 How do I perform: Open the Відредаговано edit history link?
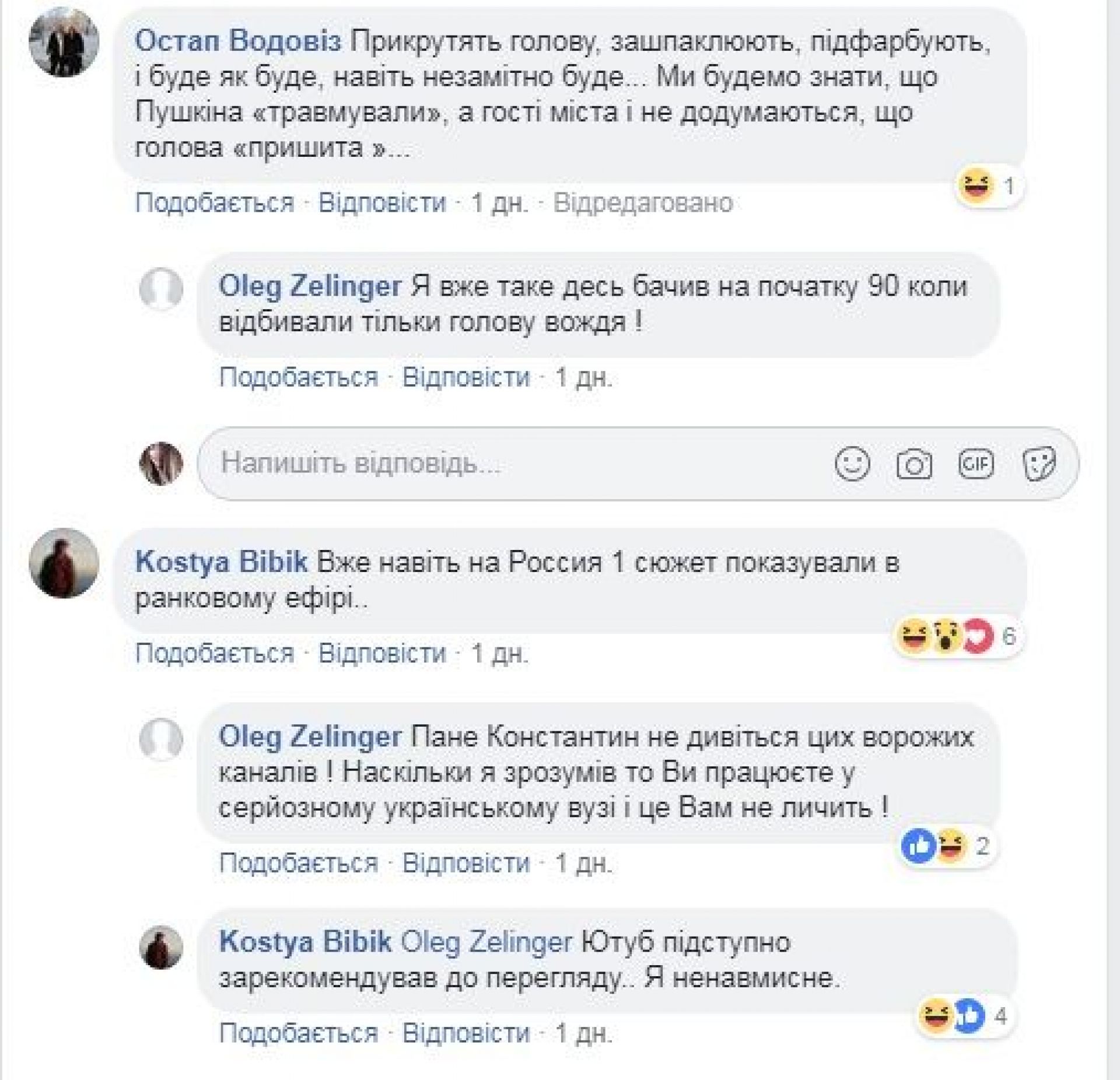643,203
